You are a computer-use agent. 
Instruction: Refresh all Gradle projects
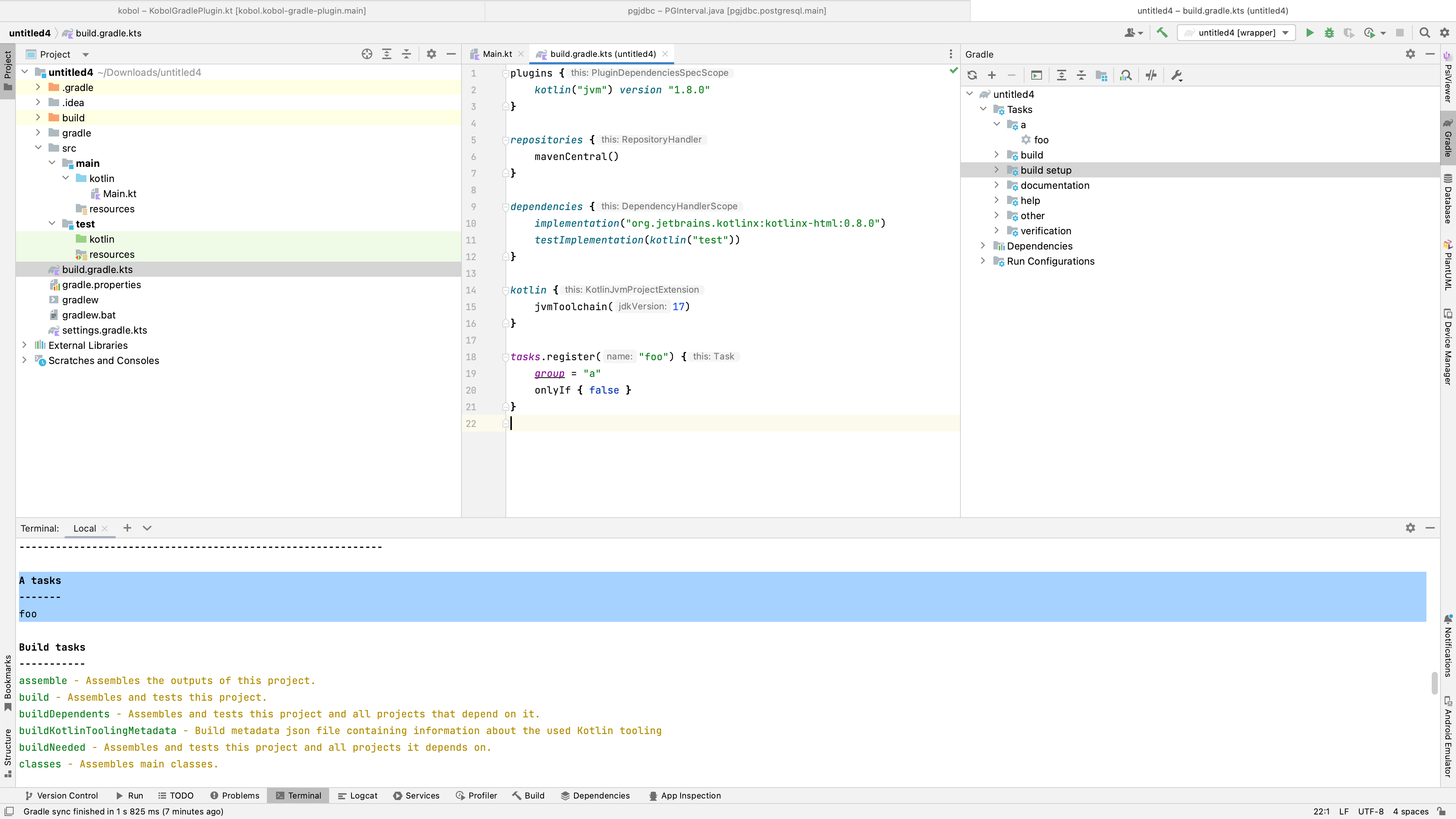click(x=971, y=75)
